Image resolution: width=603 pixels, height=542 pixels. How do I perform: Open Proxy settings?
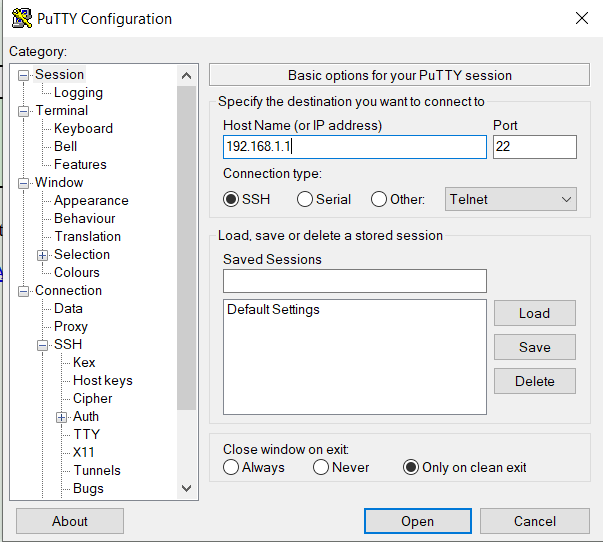coord(71,327)
